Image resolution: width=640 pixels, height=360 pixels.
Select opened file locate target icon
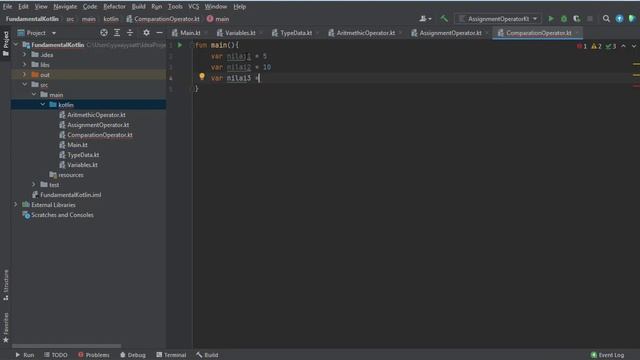[x=104, y=33]
